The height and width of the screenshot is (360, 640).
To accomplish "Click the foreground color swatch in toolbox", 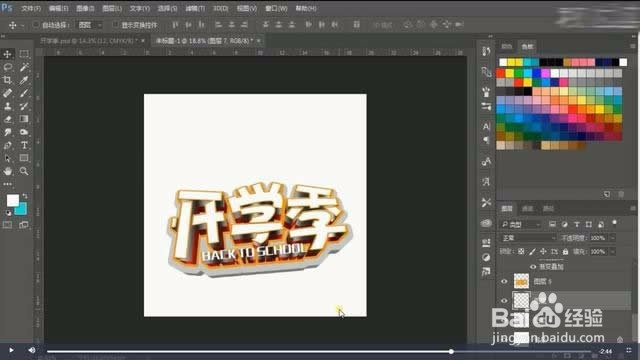I will (12, 200).
